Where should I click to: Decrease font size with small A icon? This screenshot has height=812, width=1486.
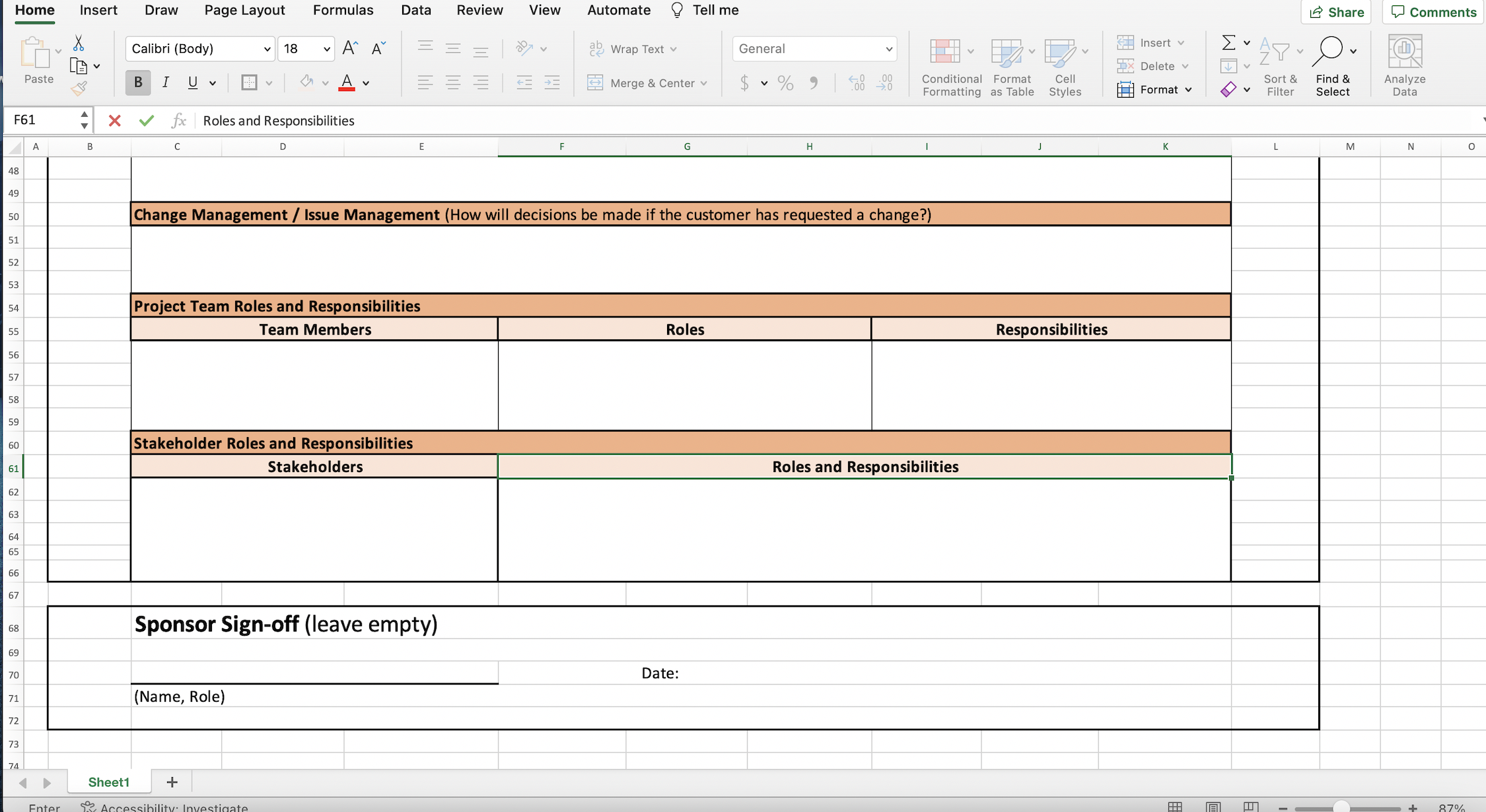378,48
